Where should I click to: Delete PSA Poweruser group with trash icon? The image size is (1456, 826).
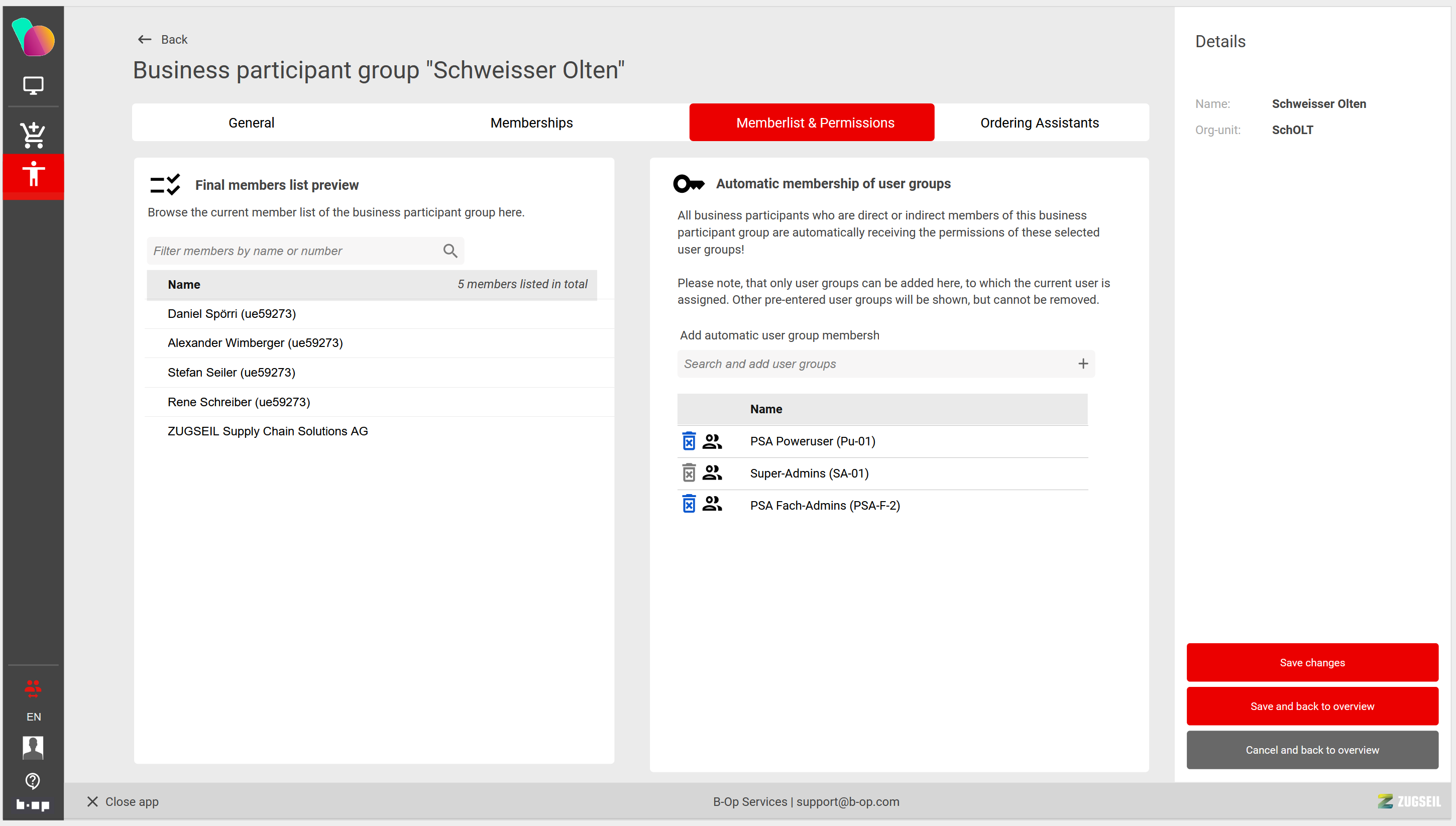689,441
